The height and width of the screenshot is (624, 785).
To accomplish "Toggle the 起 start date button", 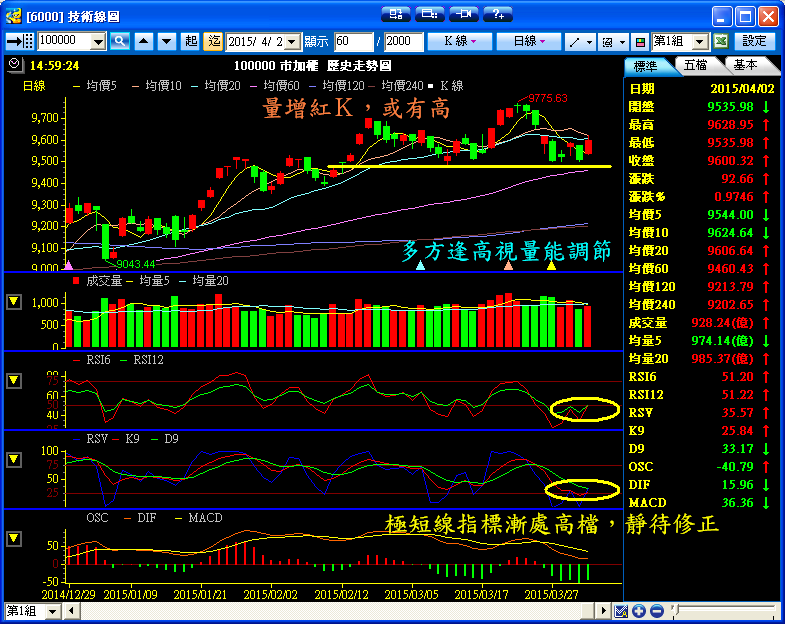I will [191, 41].
